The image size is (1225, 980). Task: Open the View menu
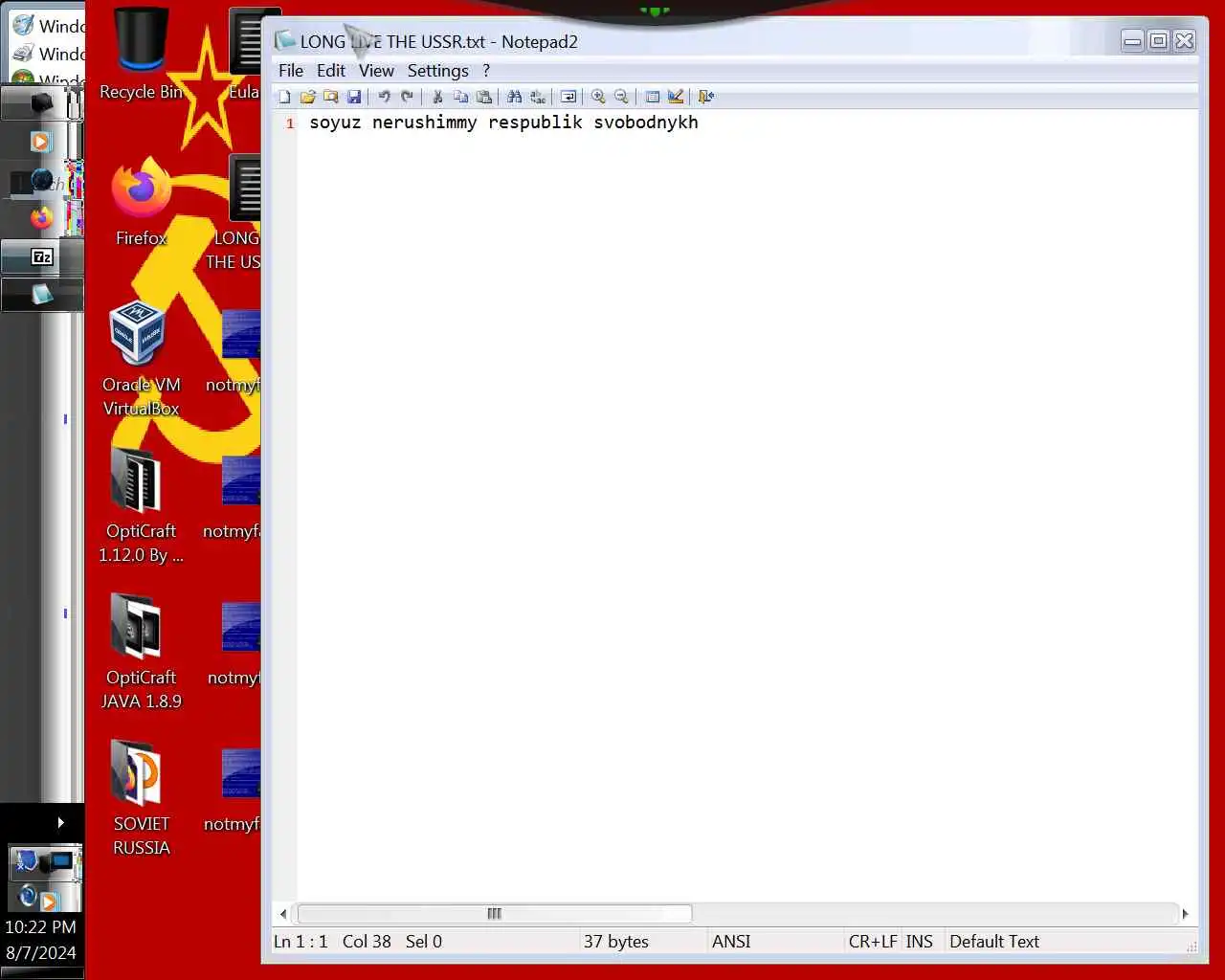(x=376, y=71)
